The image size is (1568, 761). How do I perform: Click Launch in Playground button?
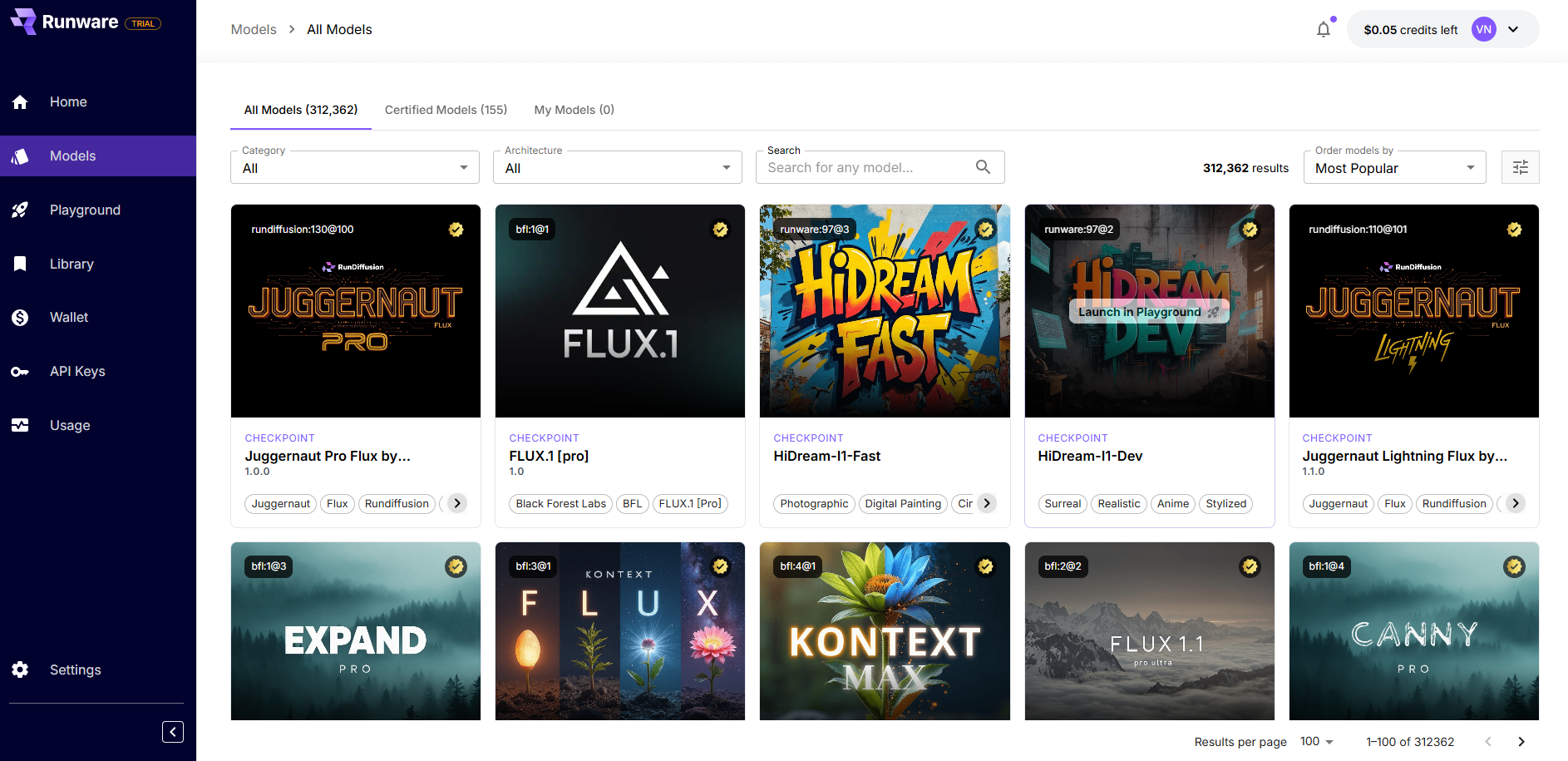(x=1149, y=312)
